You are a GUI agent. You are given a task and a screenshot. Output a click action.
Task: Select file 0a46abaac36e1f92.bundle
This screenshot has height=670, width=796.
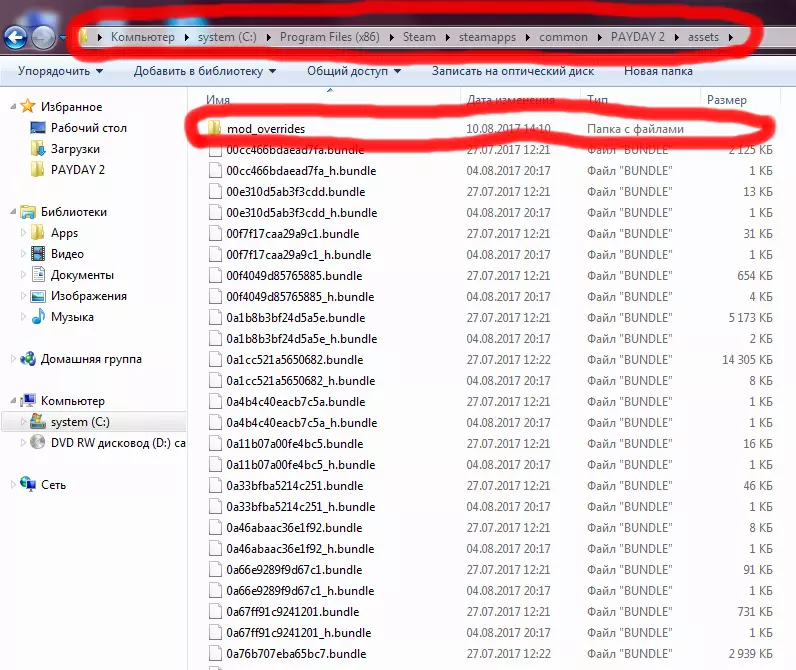point(294,527)
